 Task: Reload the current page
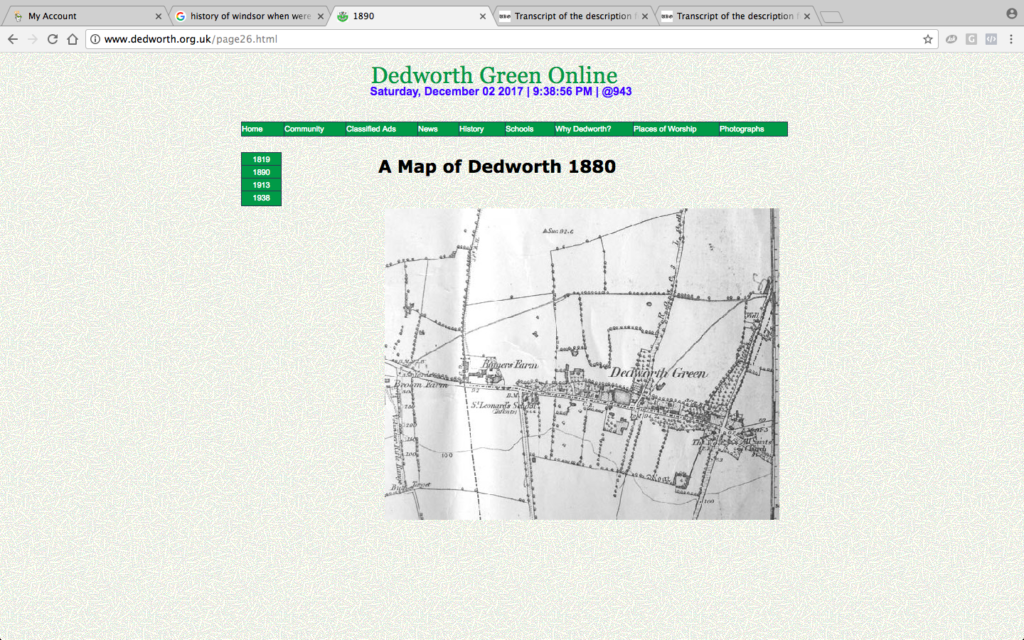pyautogui.click(x=52, y=39)
